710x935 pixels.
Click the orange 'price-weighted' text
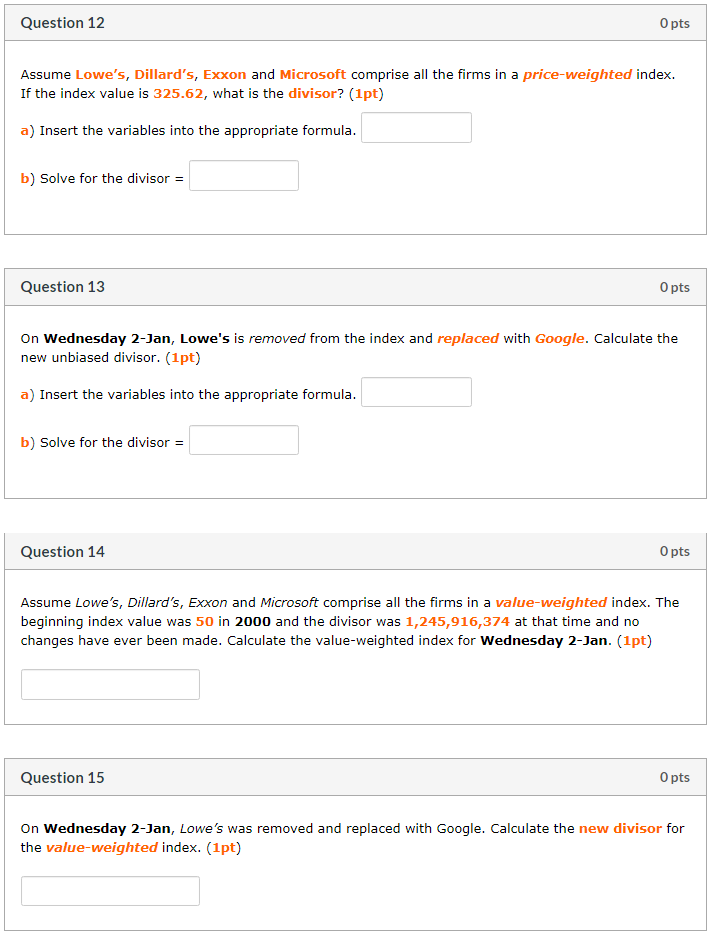click(x=577, y=74)
